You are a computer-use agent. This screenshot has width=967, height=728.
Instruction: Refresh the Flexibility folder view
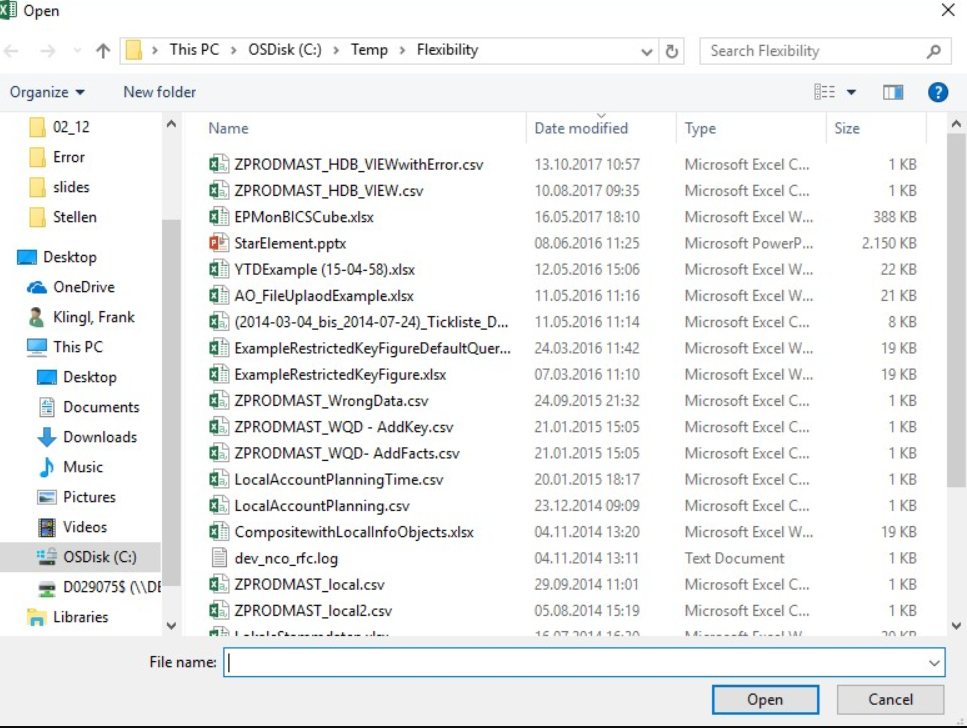(672, 51)
